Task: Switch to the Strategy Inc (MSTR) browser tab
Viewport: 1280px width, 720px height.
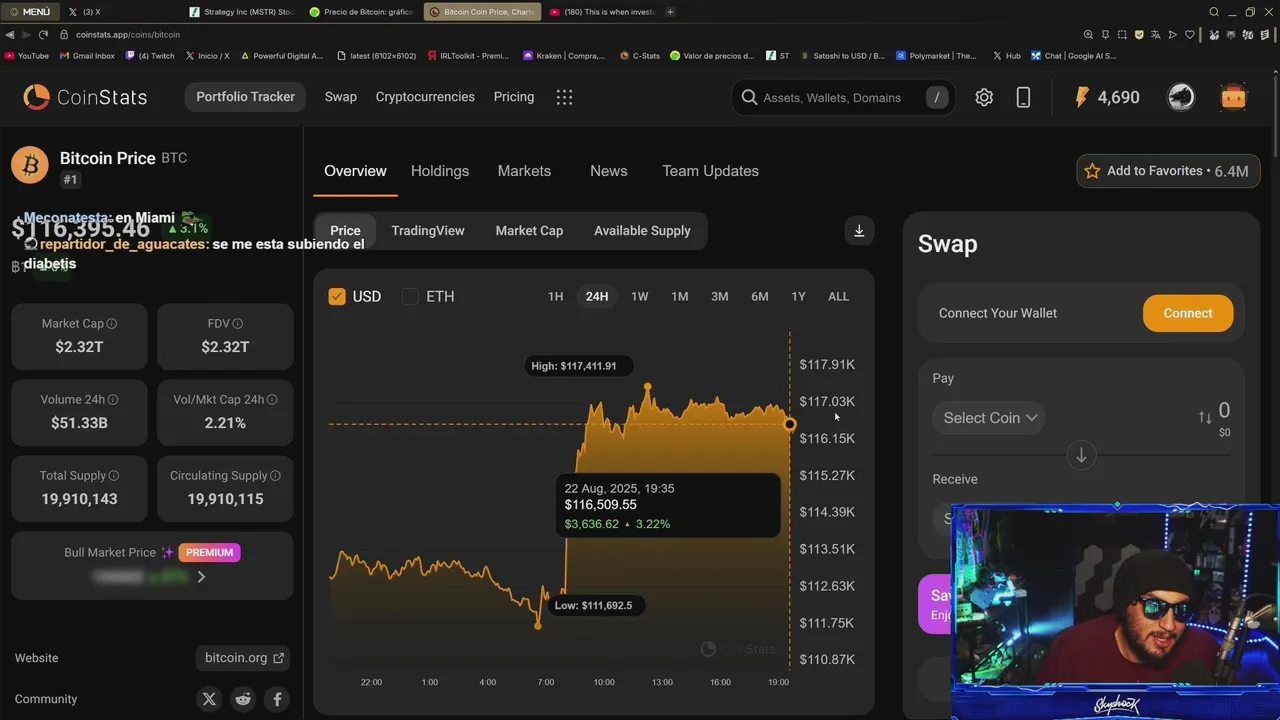Action: (241, 12)
